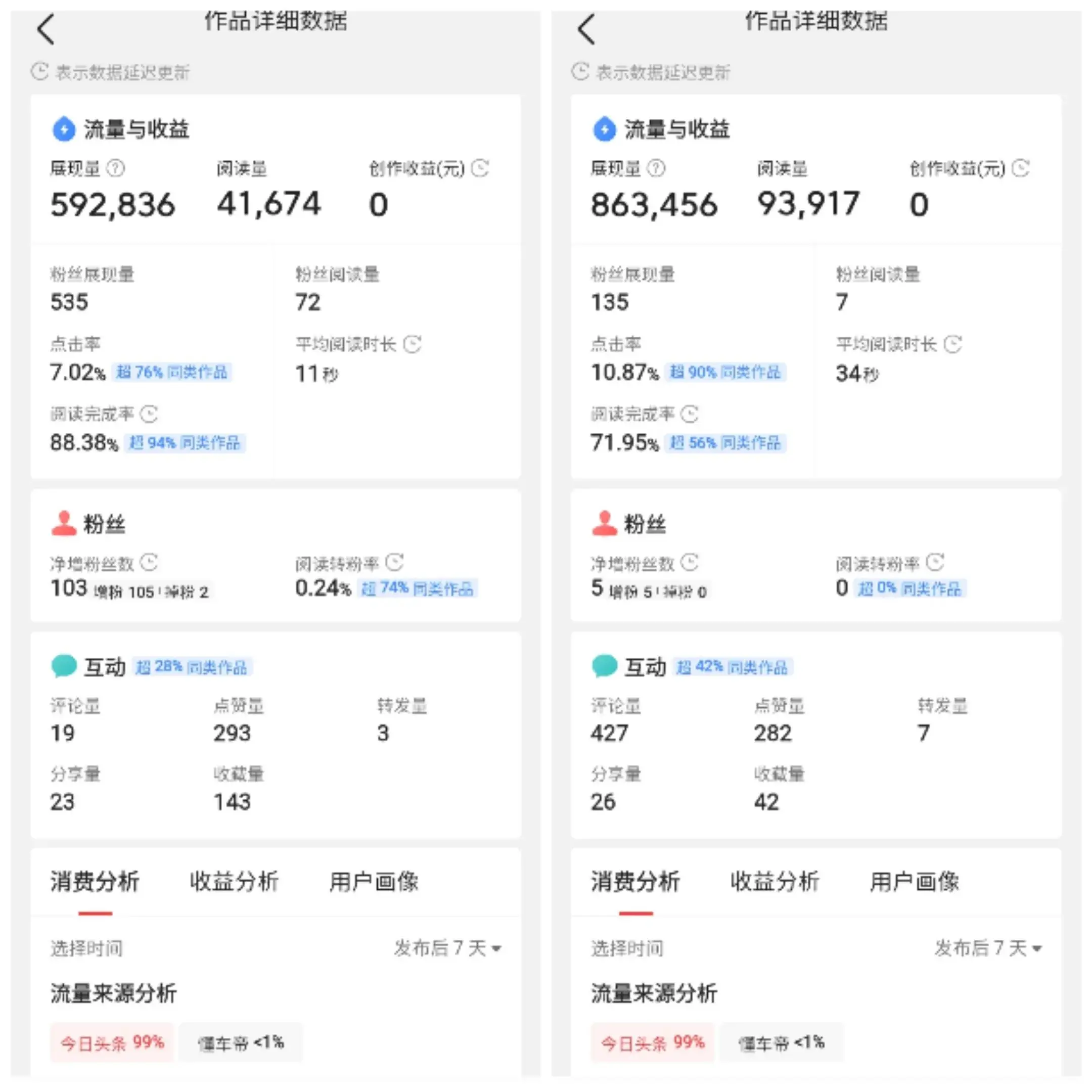1092x1092 pixels.
Task: Tap the 今日头条 99% source tag in the left panel
Action: [x=112, y=1042]
